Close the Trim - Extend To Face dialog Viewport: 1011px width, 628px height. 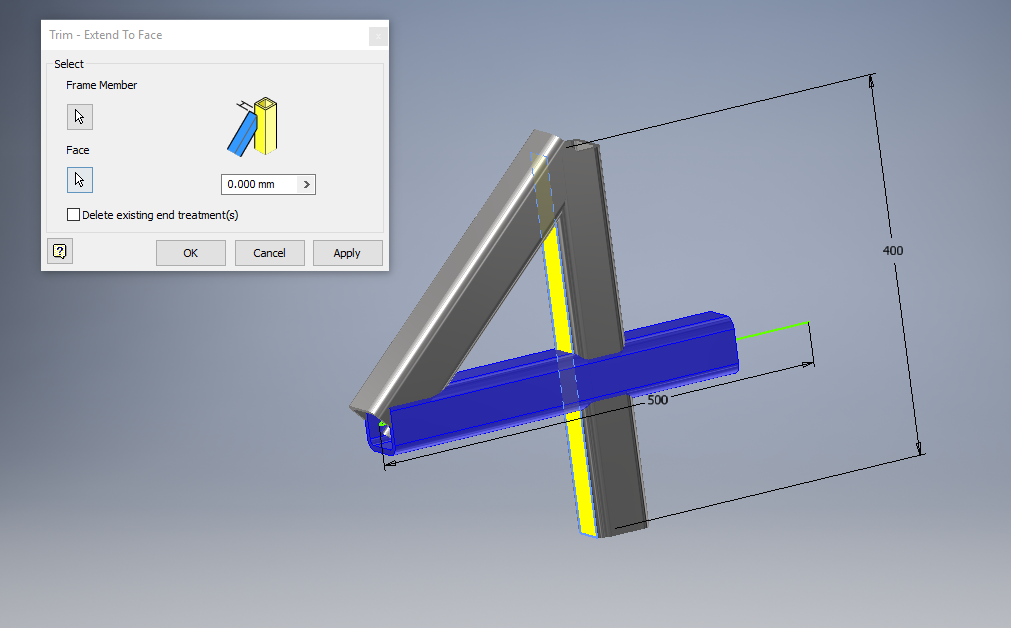click(378, 36)
